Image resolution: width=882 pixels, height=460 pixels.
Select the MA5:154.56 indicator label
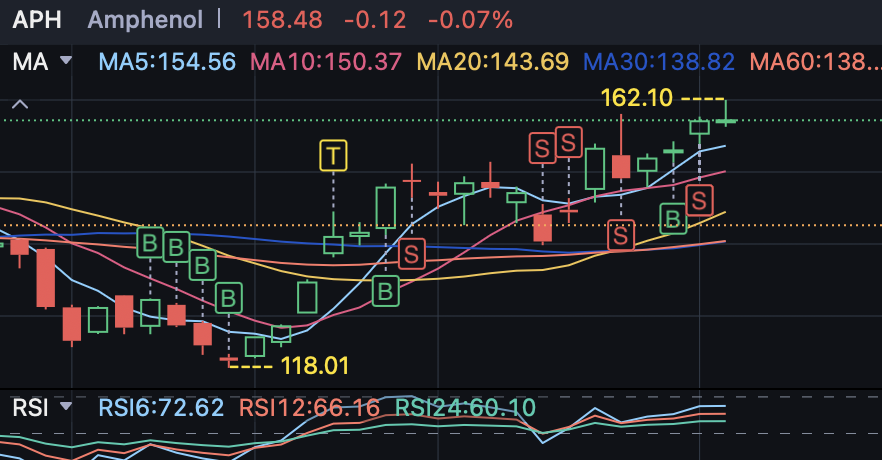pos(167,61)
